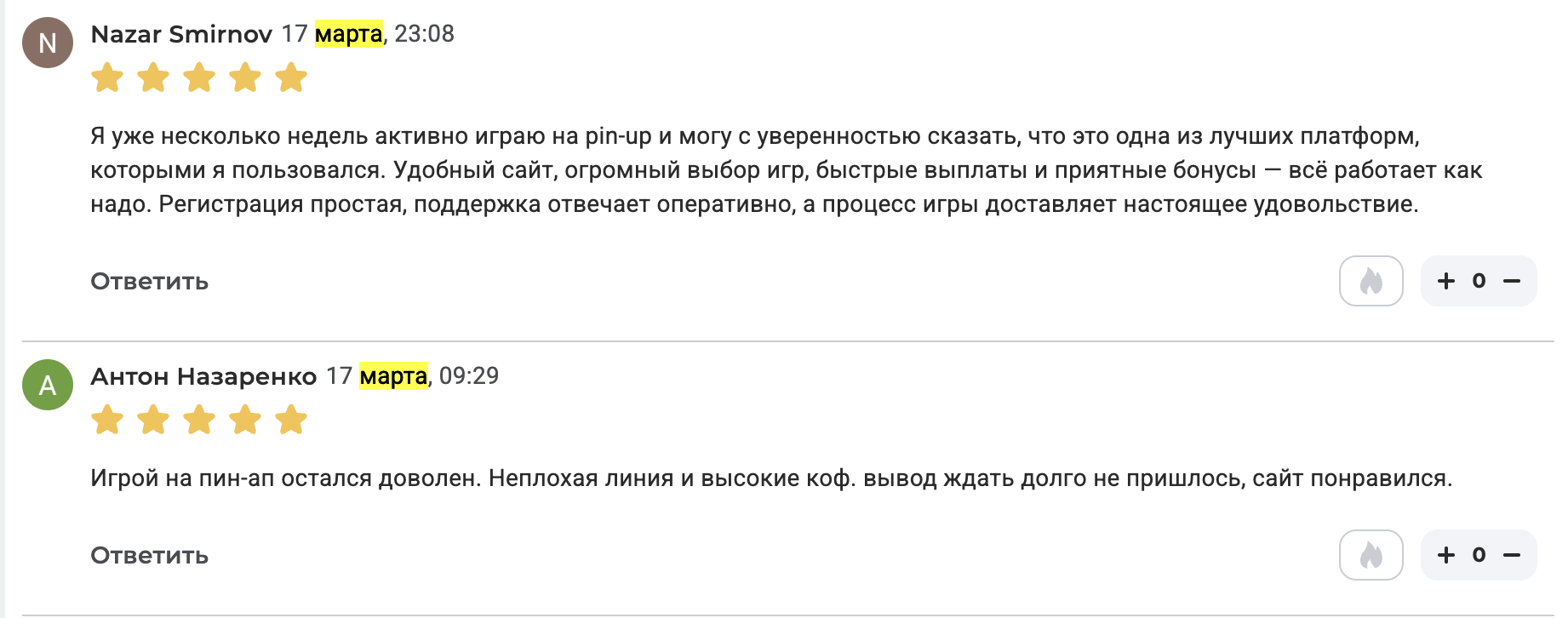Click the flame icon on Антон Назаренко's review
The width and height of the screenshot is (1568, 618).
coord(1371,555)
